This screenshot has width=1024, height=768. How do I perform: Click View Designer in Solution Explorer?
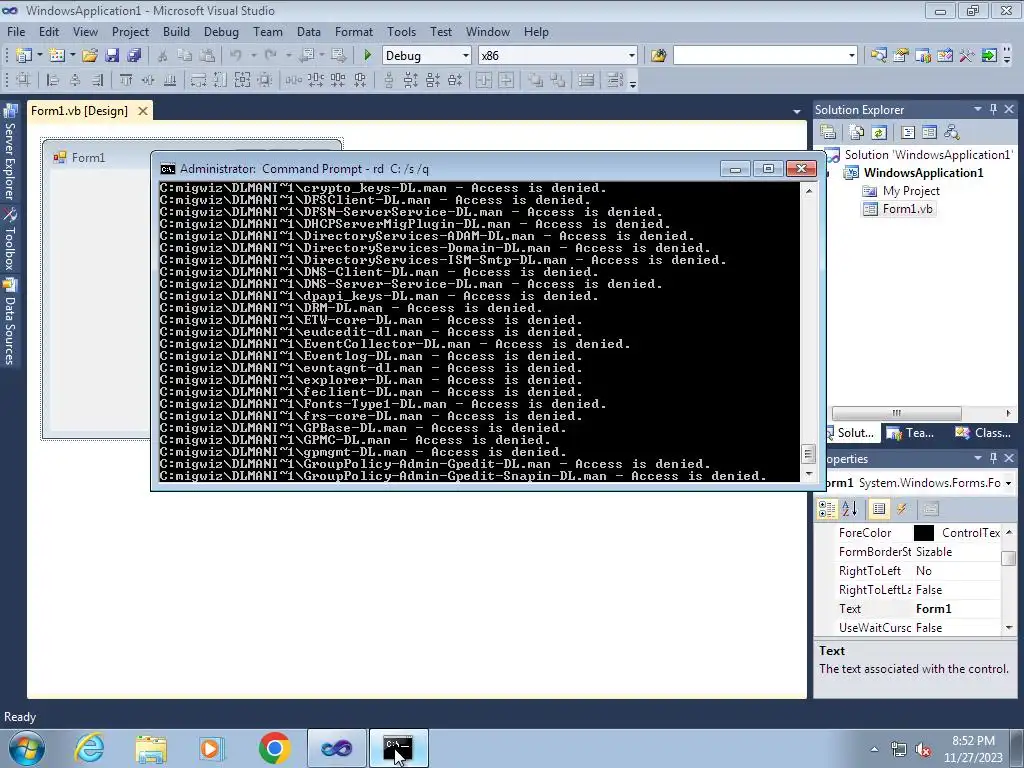click(929, 133)
